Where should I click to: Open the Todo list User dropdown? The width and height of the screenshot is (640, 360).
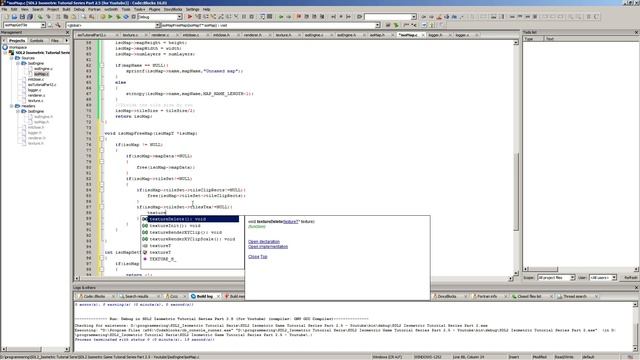click(x=613, y=278)
